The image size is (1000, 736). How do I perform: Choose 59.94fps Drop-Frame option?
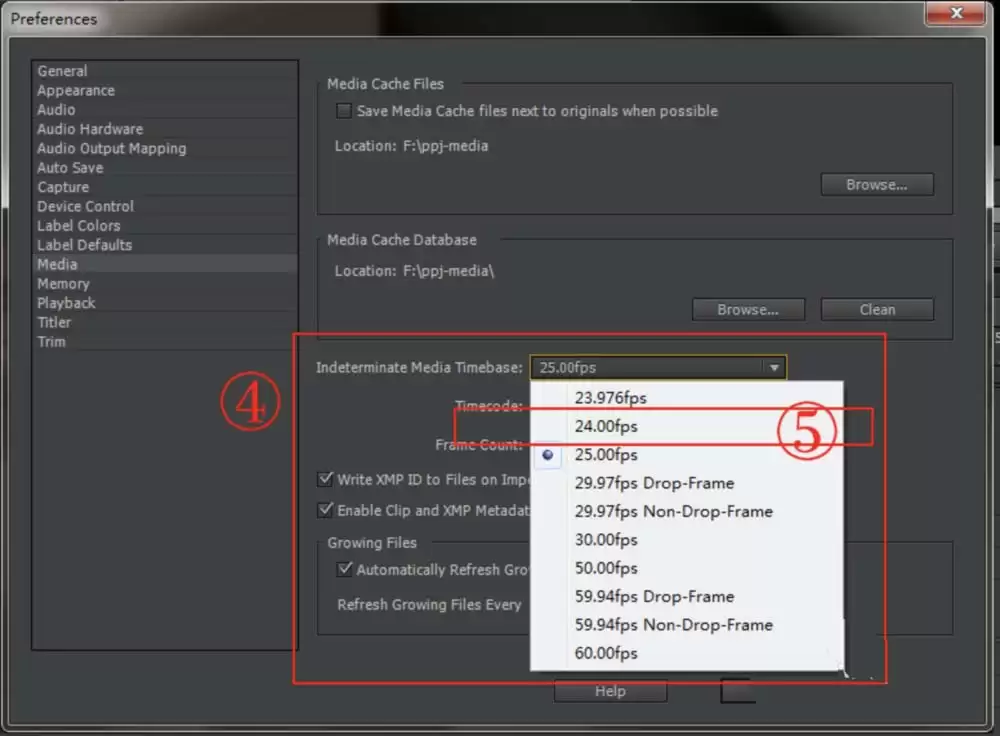click(x=687, y=596)
